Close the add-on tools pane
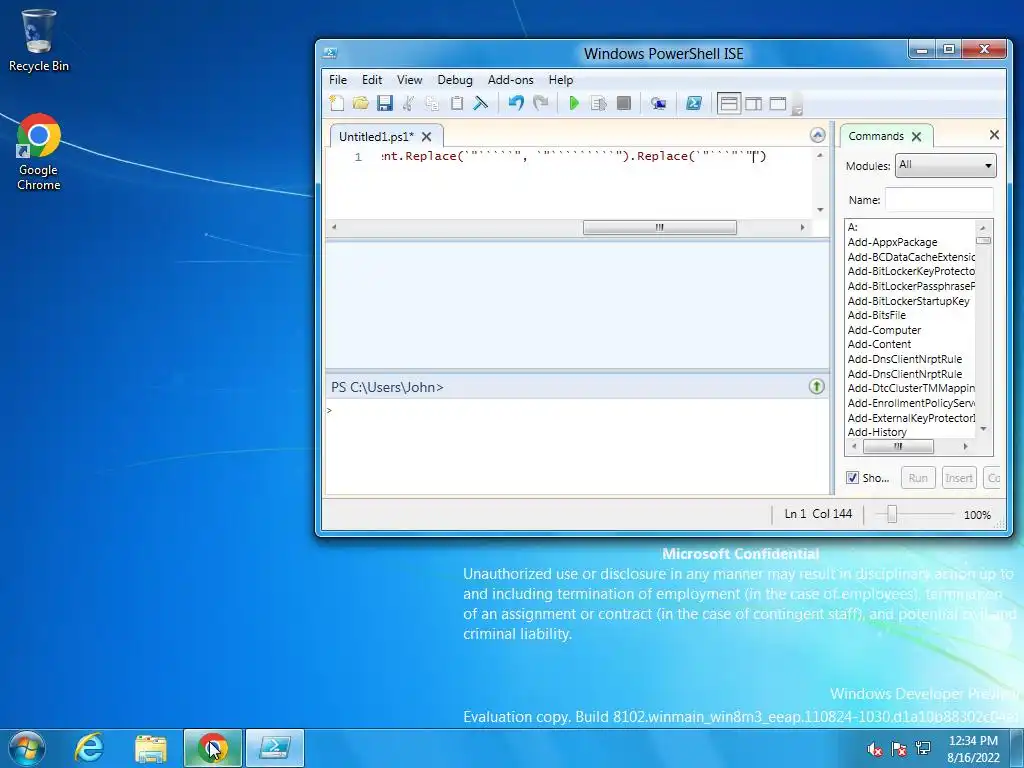 (994, 135)
